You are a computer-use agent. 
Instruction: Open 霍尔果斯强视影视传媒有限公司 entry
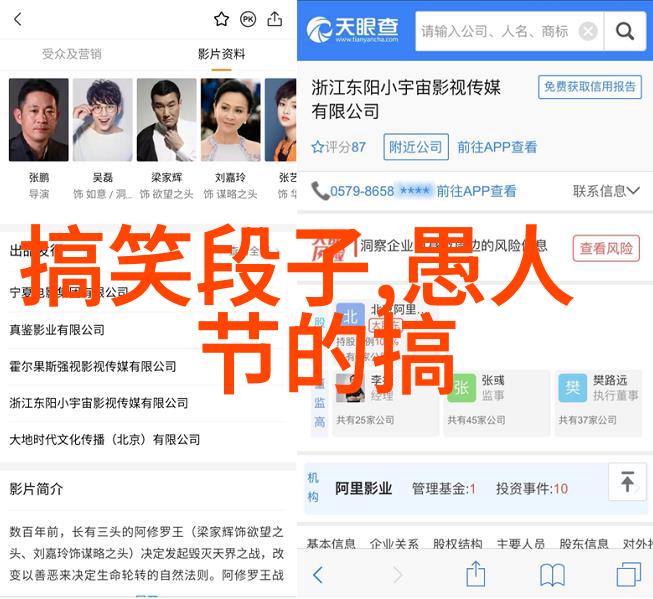pyautogui.click(x=93, y=367)
